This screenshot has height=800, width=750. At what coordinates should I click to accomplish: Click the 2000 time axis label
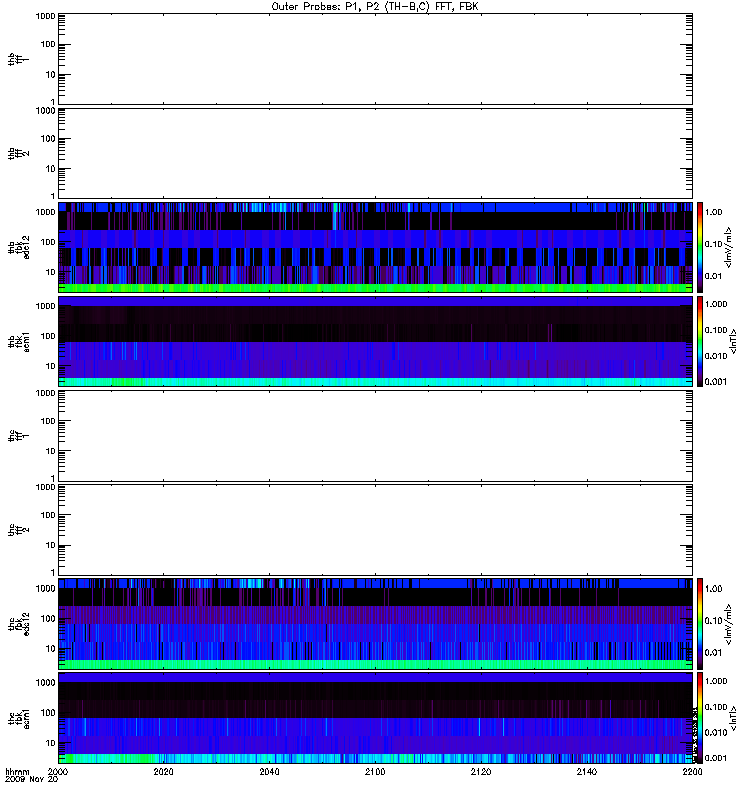coord(57,771)
